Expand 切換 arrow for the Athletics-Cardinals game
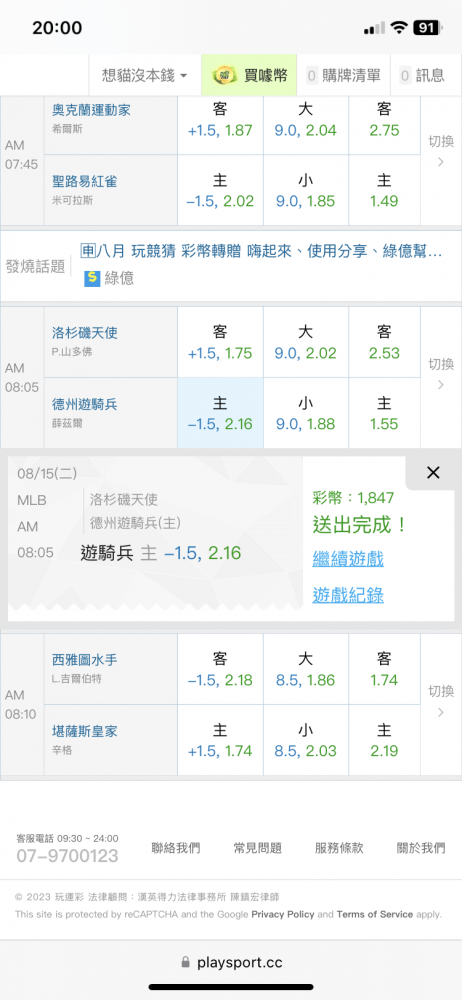The height and width of the screenshot is (1000, 462). coord(441,151)
